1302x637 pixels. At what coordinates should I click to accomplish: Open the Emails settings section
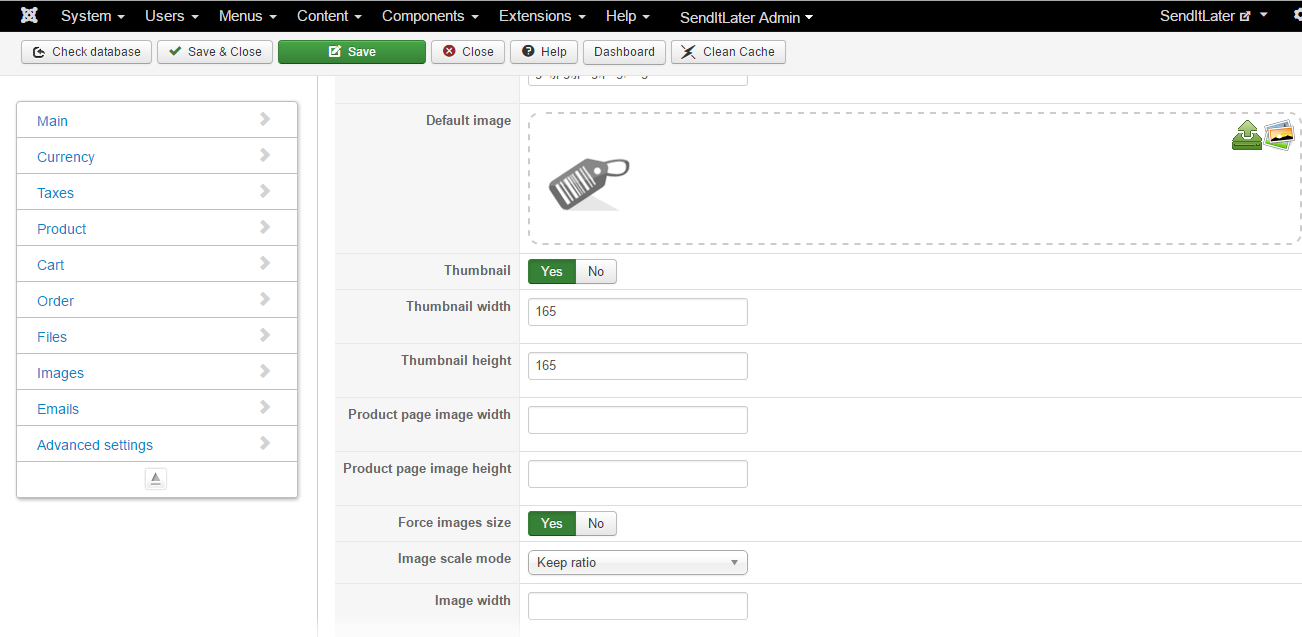click(157, 408)
